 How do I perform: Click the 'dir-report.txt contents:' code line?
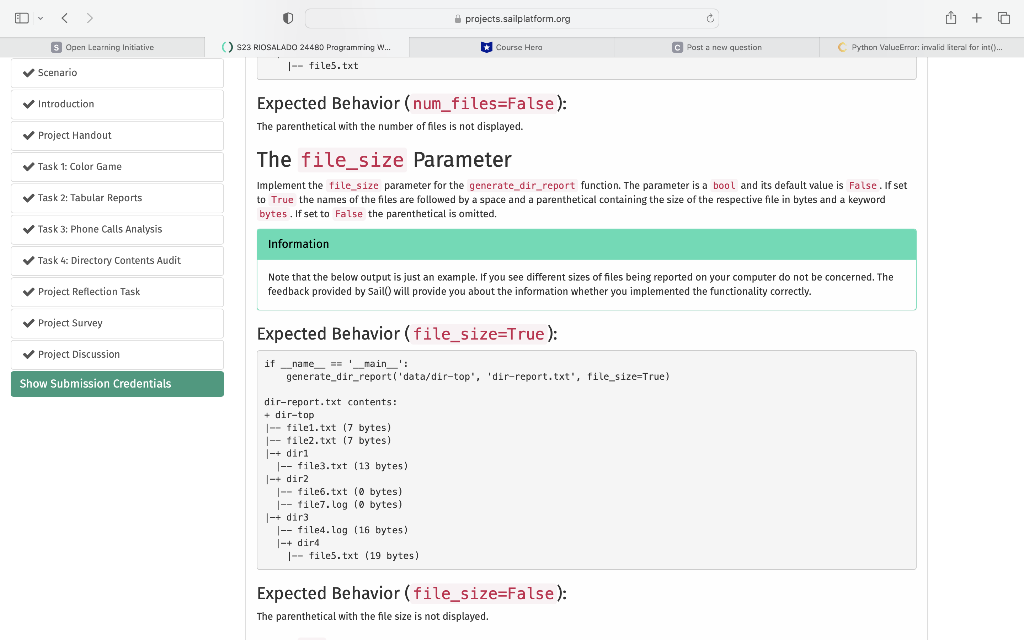[330, 402]
